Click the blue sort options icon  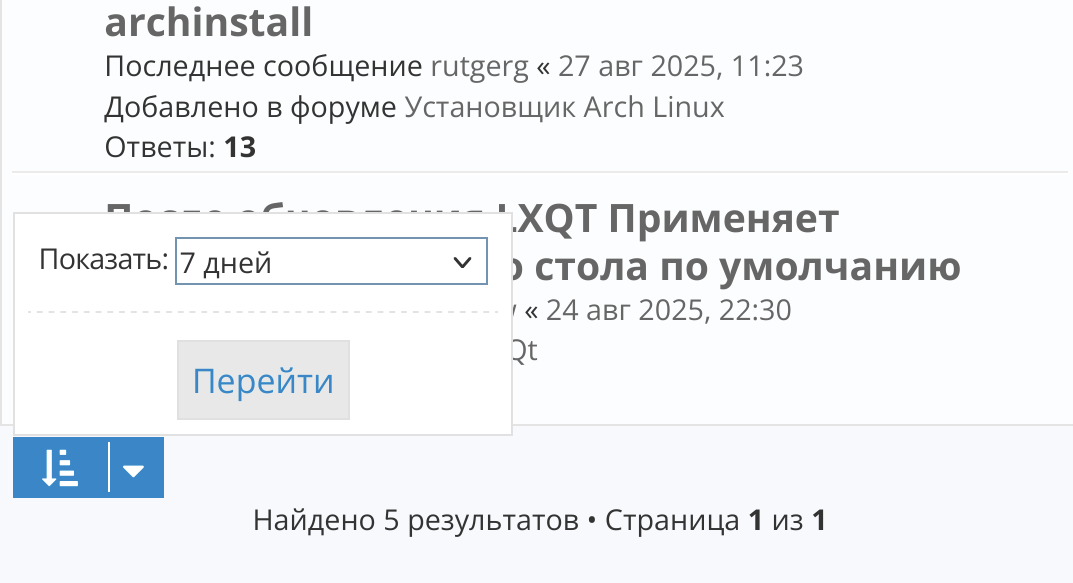pyautogui.click(x=60, y=468)
